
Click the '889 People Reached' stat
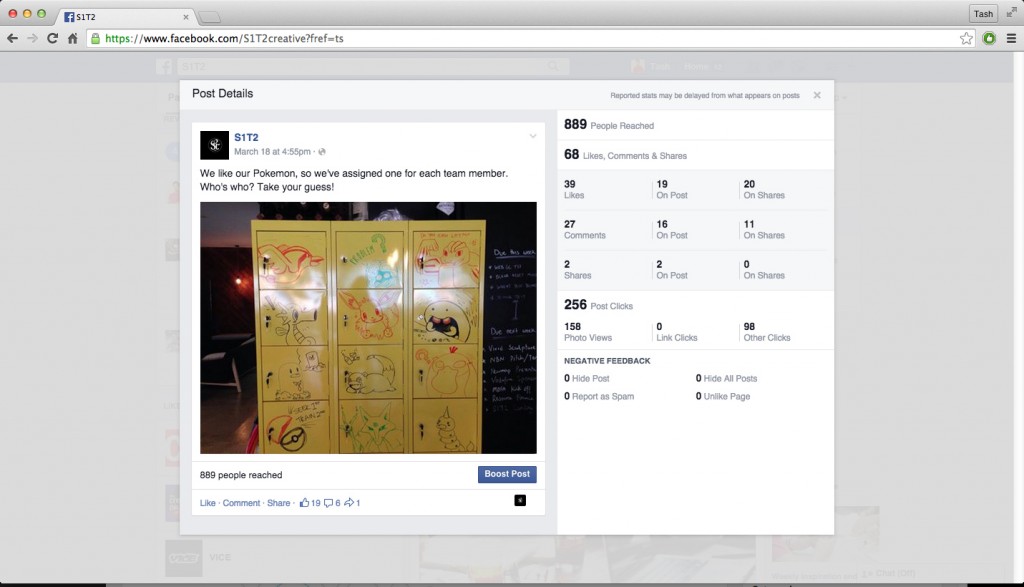(609, 125)
